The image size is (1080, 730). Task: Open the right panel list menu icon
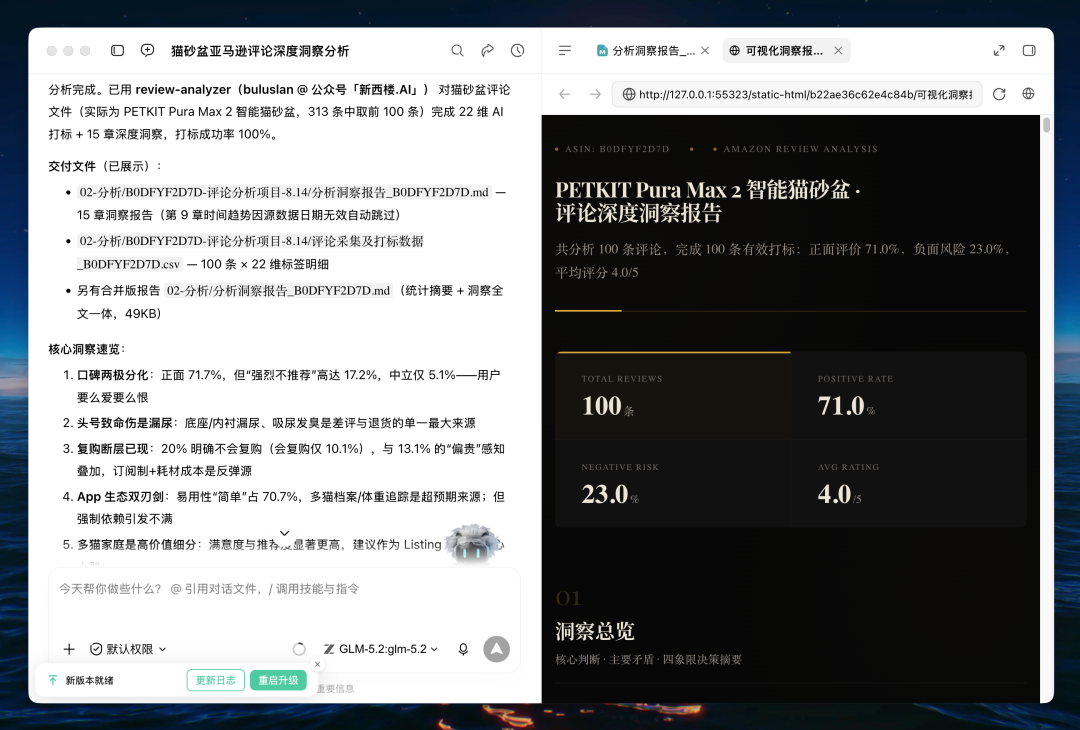565,50
